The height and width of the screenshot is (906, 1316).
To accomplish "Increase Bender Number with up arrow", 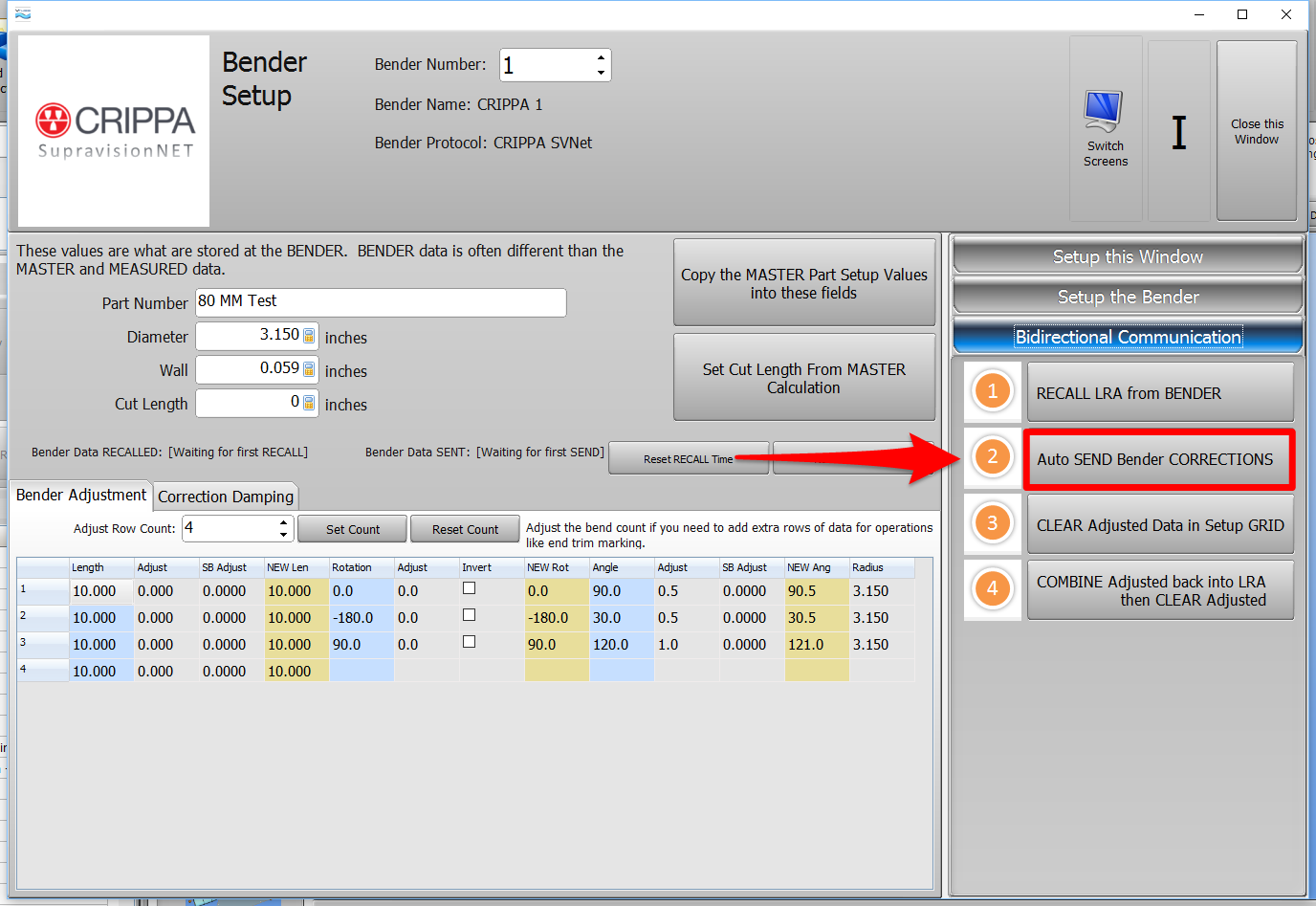I will point(601,57).
